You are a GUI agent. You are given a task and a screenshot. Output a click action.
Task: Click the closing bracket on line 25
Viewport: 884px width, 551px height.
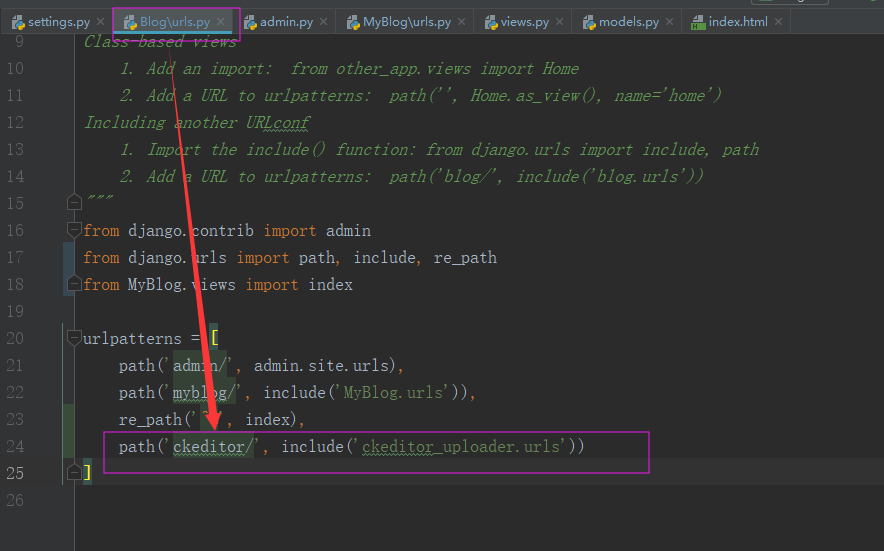click(87, 473)
